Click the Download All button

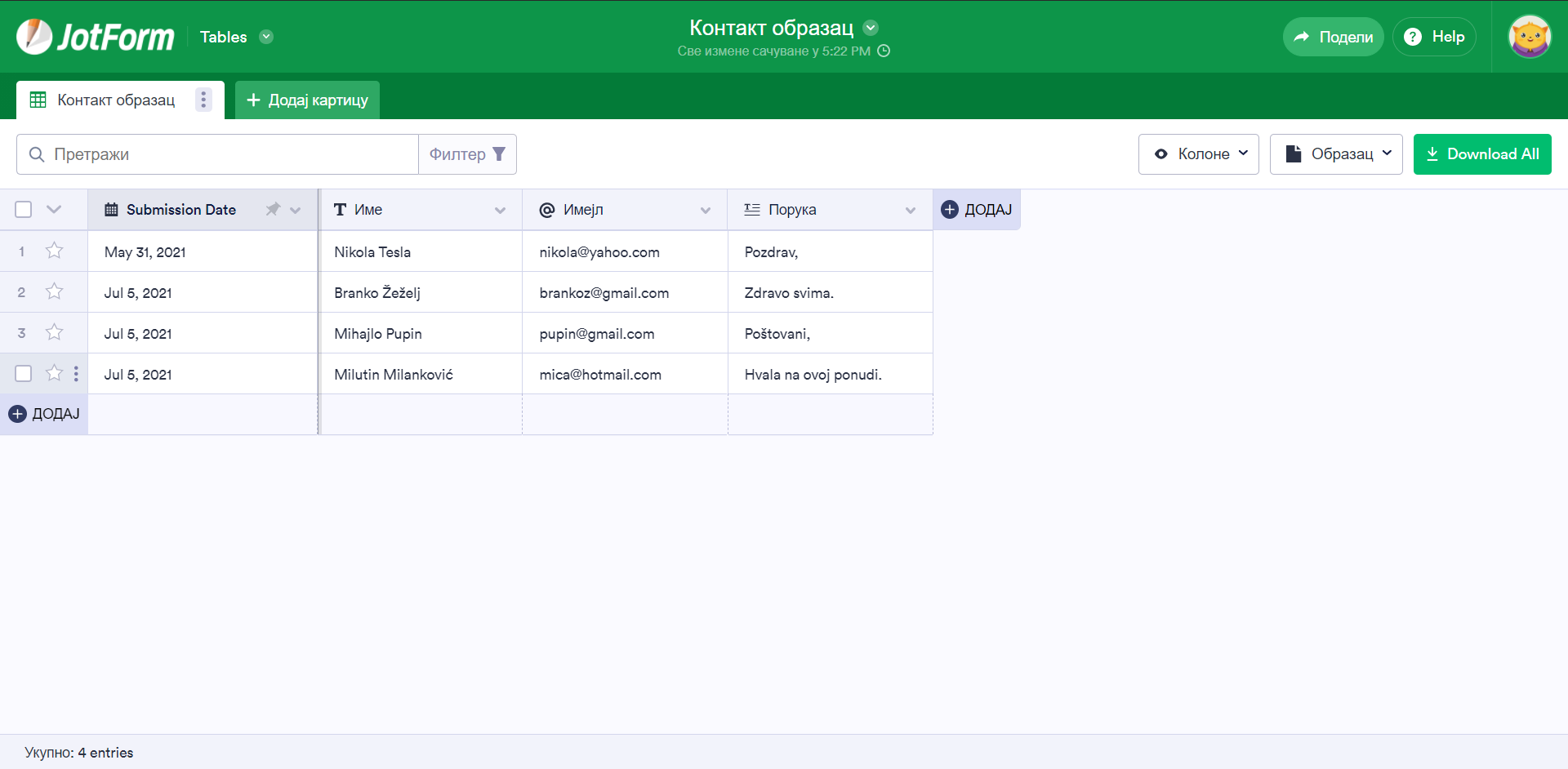coord(1481,154)
